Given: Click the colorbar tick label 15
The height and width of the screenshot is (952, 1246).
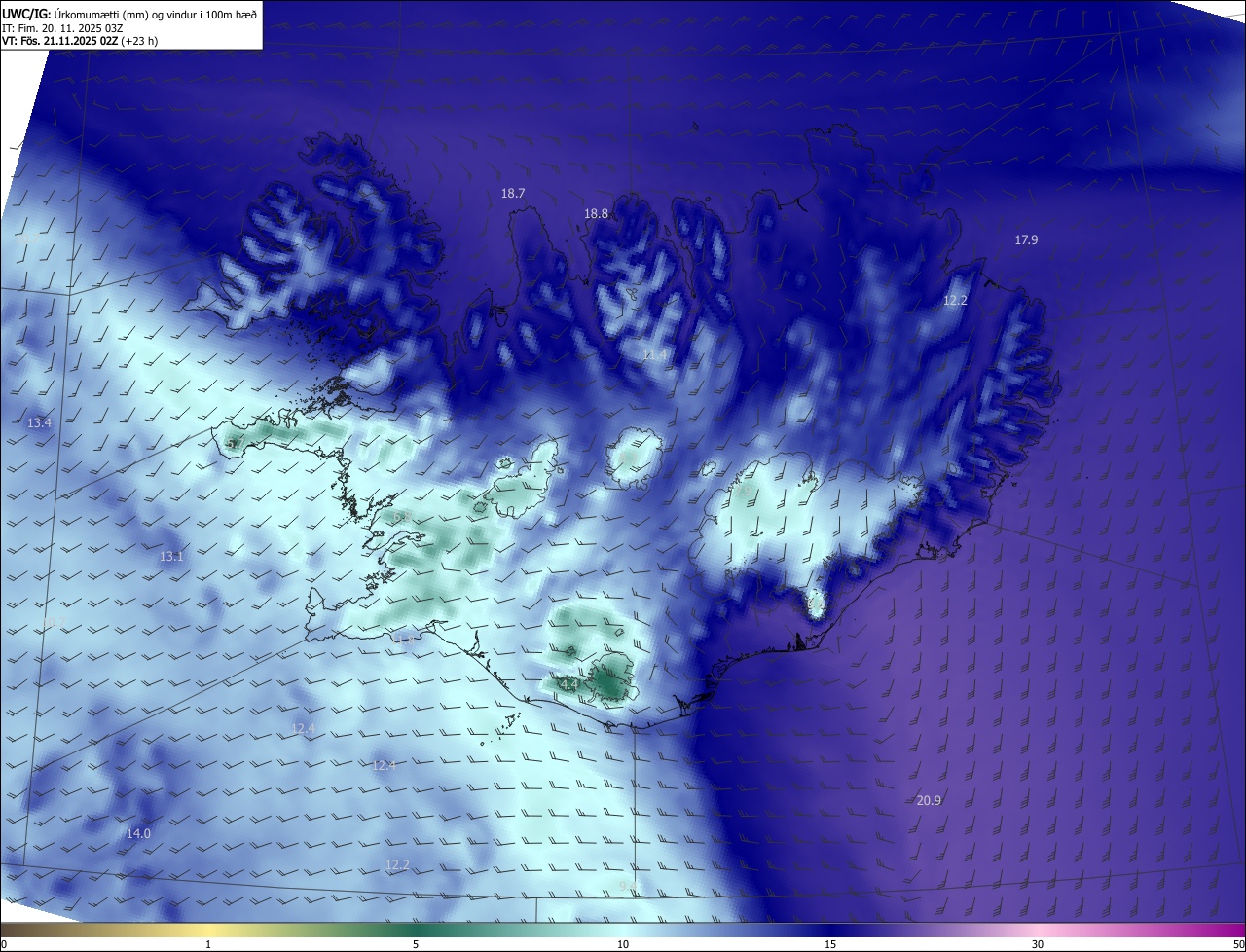Looking at the screenshot, I should [830, 944].
